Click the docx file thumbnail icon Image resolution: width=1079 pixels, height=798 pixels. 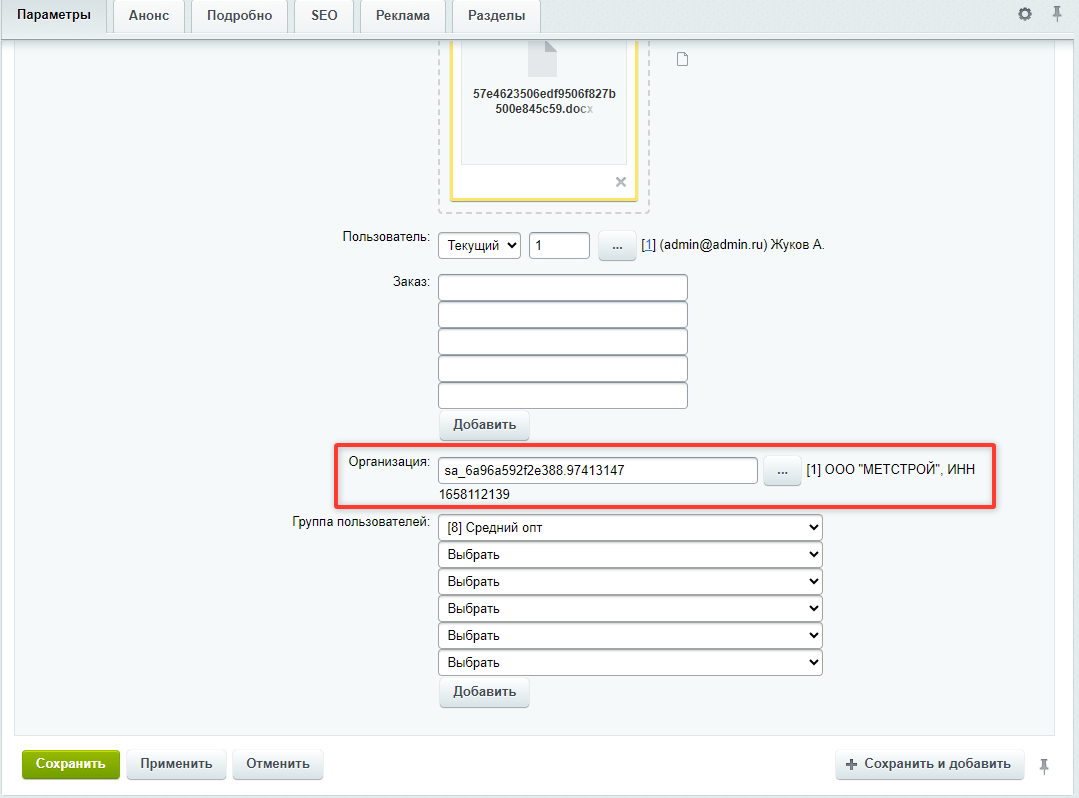[x=543, y=58]
